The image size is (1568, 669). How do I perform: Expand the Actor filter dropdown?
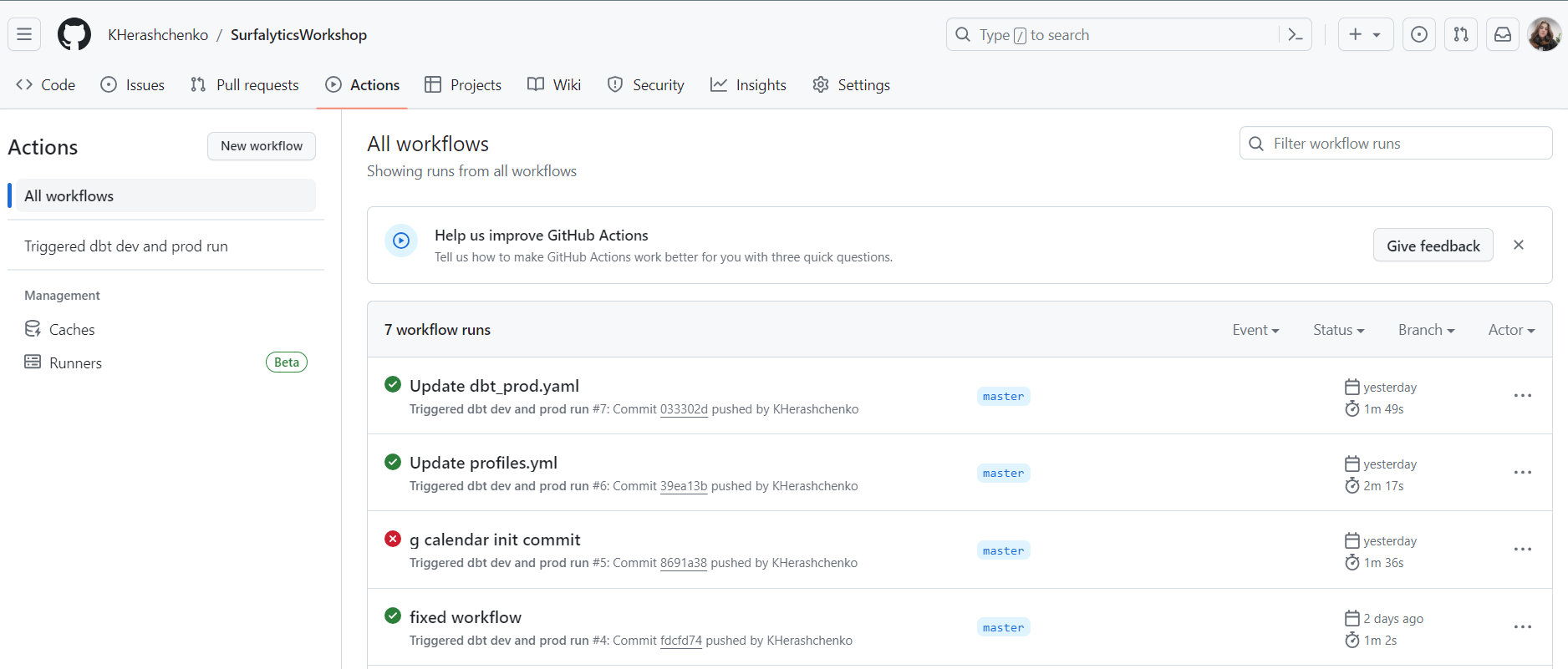tap(1511, 330)
